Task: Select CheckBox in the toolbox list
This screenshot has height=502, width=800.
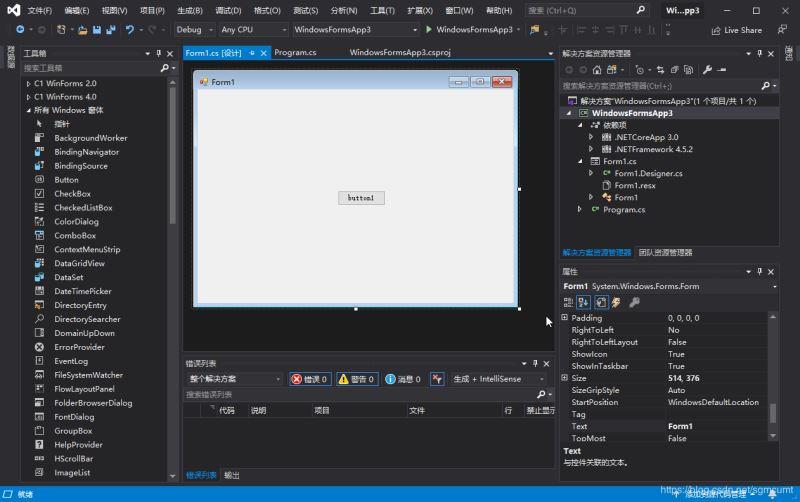Action: [72, 194]
